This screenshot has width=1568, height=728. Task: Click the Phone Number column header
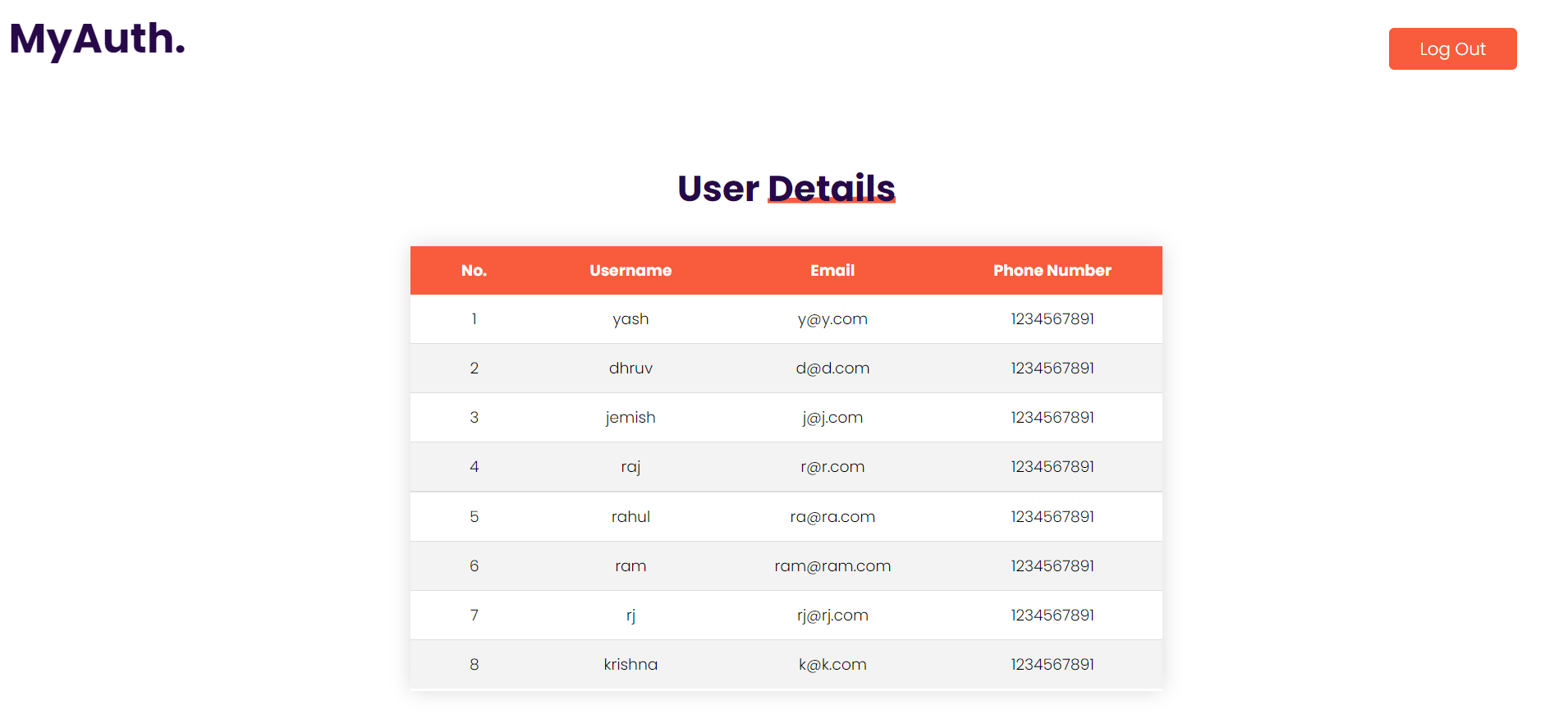[1052, 271]
